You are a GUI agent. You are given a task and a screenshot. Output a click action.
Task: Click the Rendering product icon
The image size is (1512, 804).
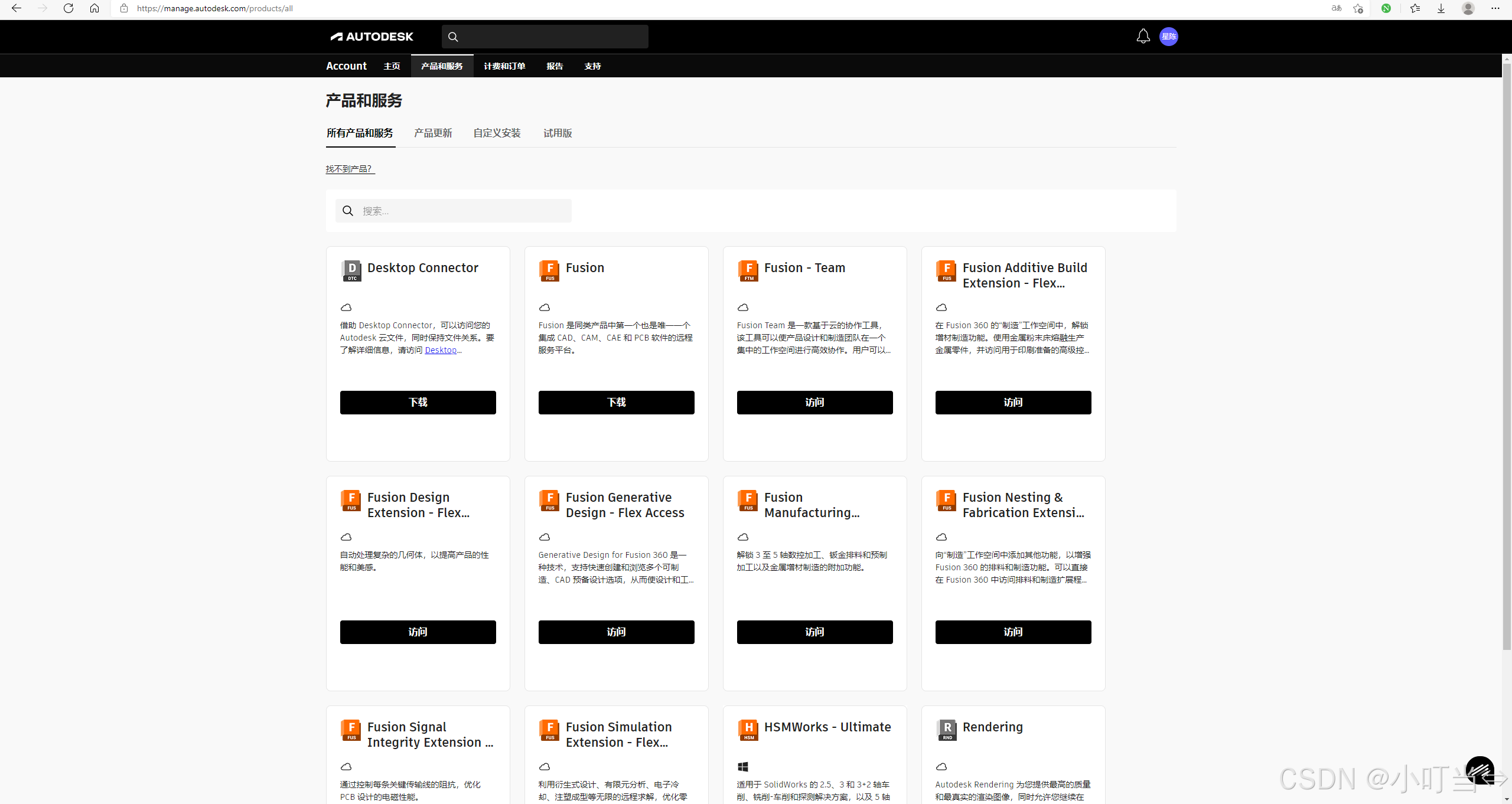coord(946,730)
